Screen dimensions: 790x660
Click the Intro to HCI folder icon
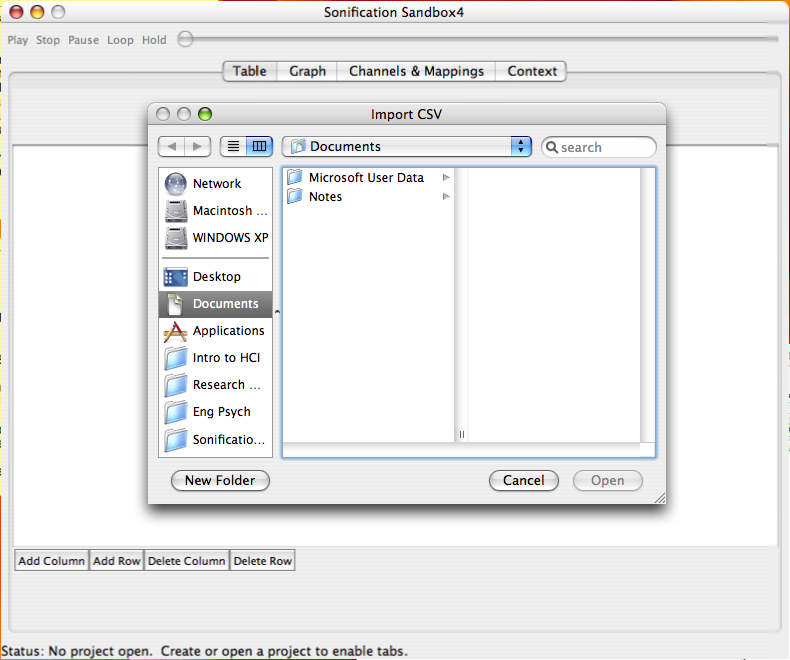pyautogui.click(x=175, y=358)
